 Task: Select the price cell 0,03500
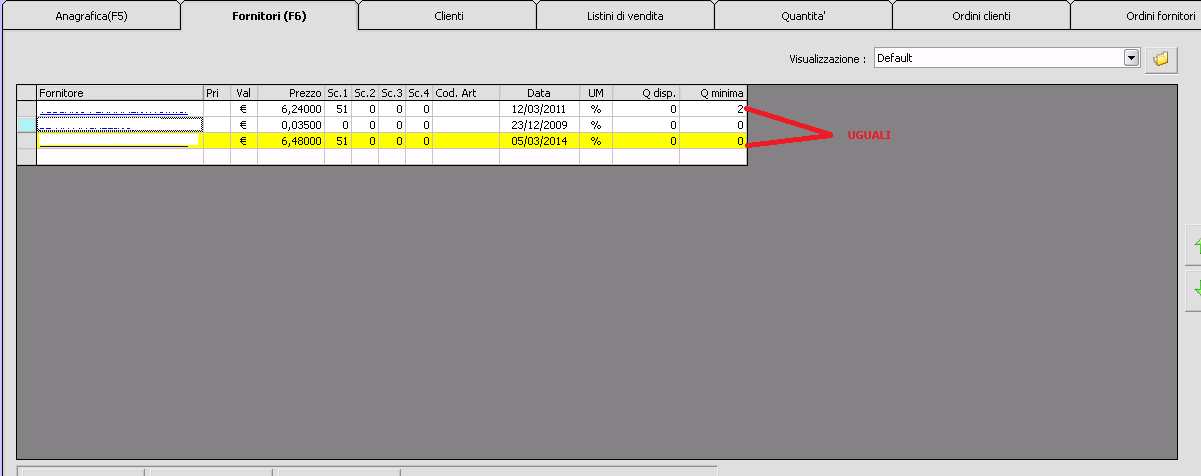291,125
